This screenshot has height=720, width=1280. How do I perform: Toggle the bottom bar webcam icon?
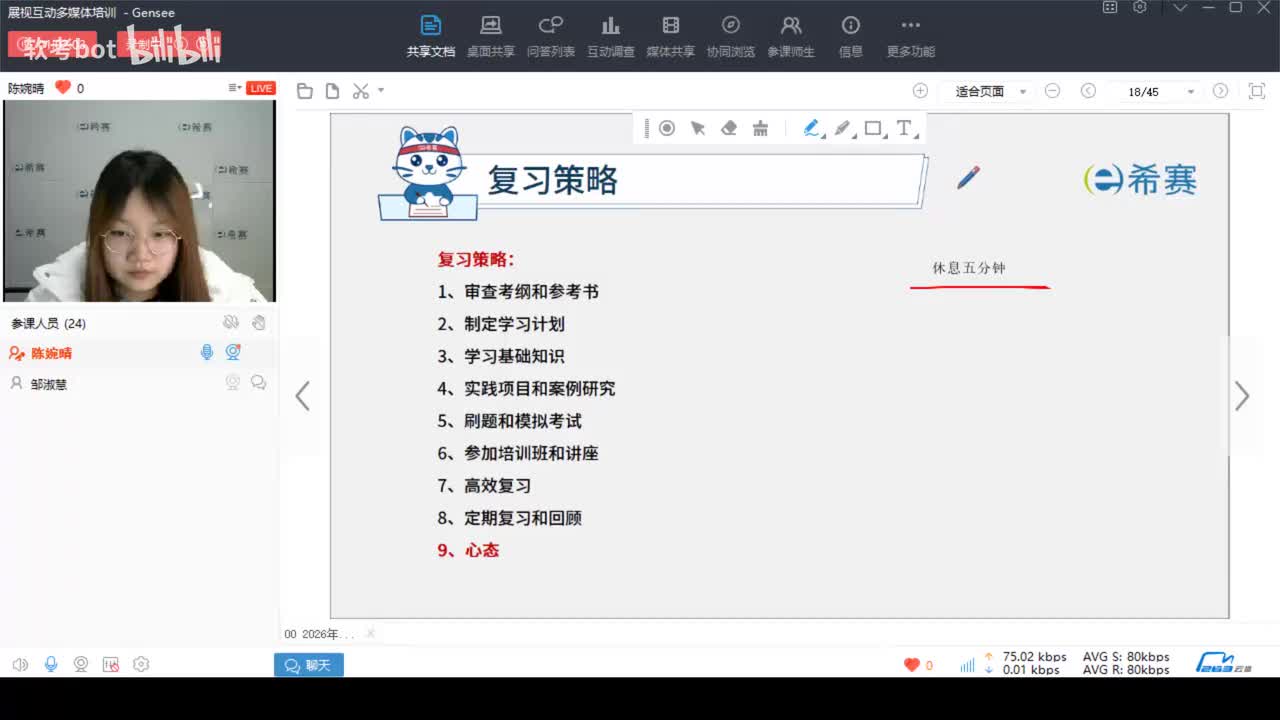click(x=81, y=664)
